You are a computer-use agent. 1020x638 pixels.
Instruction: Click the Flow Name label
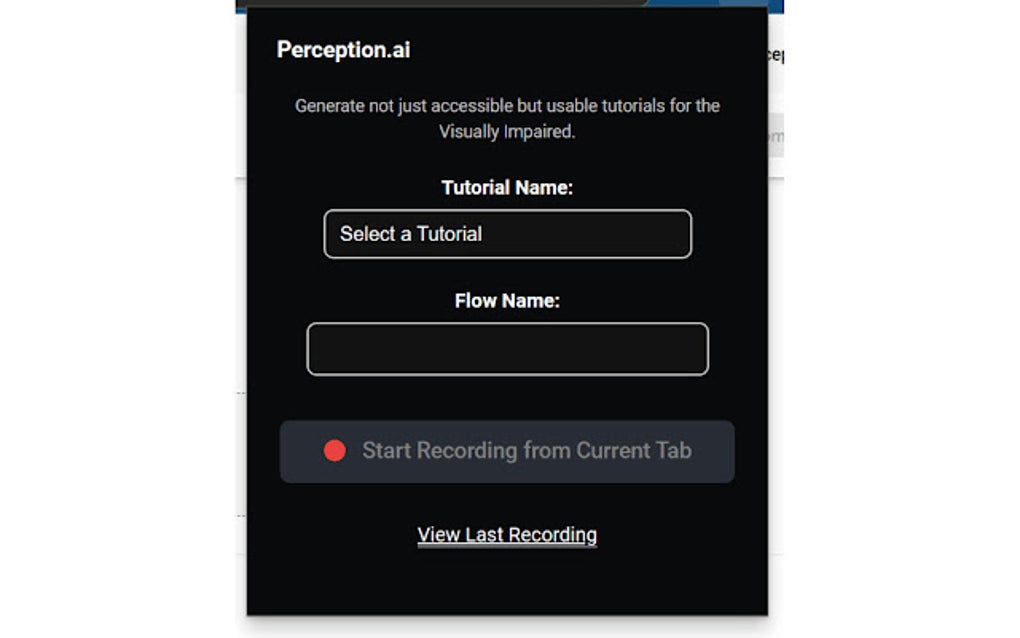(x=507, y=300)
